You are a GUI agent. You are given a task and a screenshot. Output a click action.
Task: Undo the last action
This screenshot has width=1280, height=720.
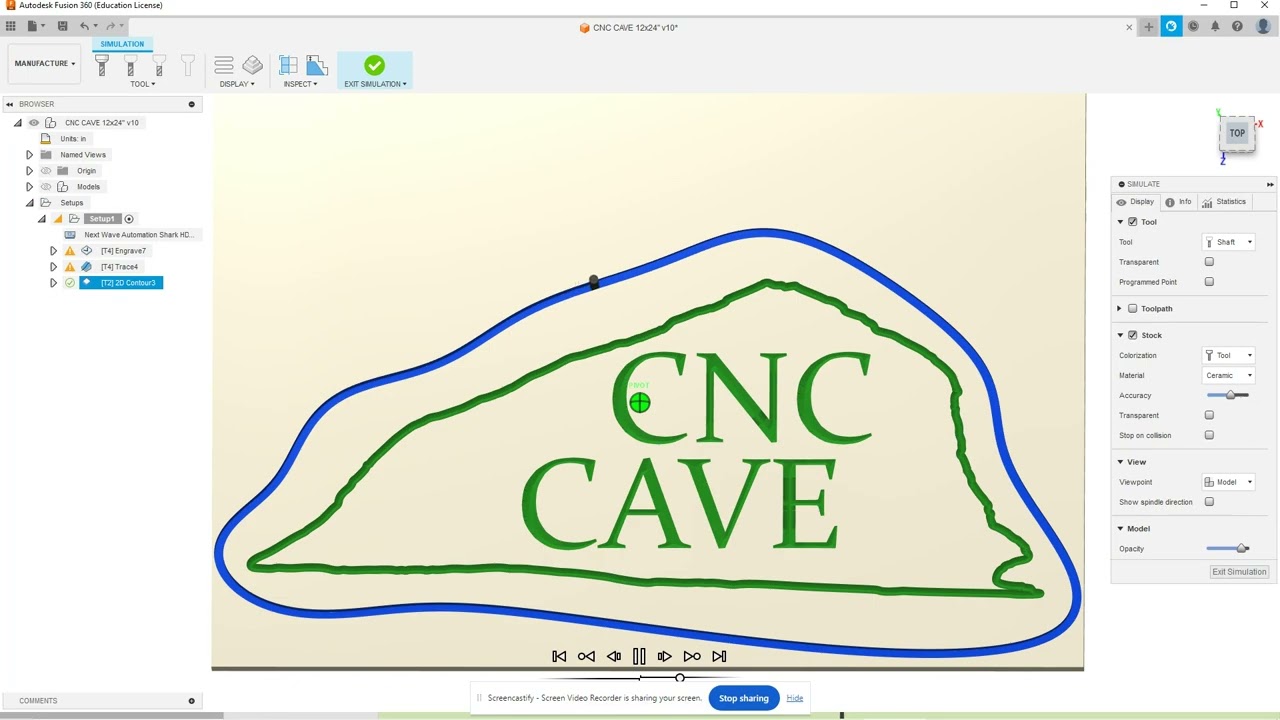tap(85, 26)
